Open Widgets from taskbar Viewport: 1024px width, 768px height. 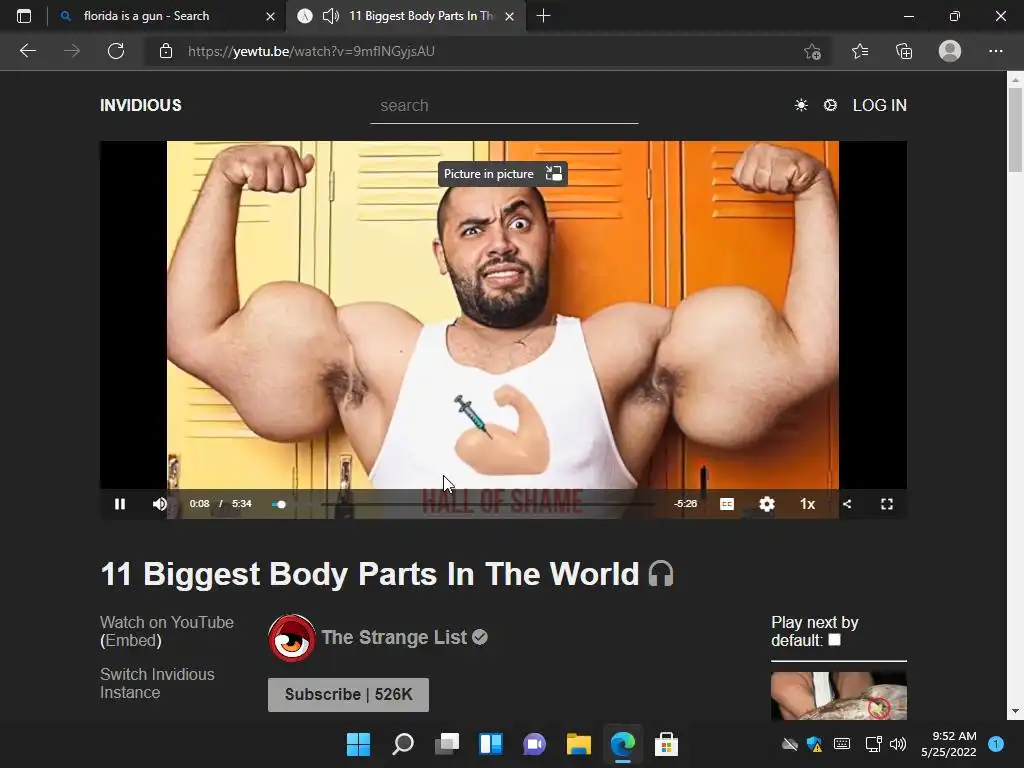pos(491,744)
